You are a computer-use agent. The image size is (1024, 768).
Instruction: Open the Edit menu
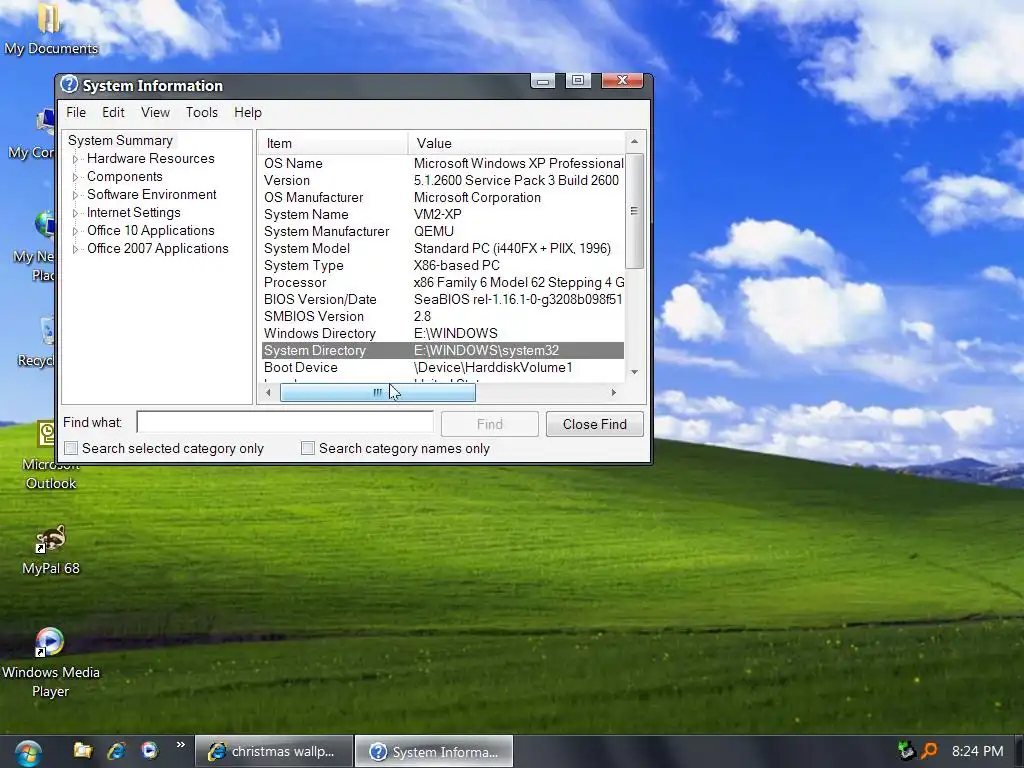click(113, 112)
